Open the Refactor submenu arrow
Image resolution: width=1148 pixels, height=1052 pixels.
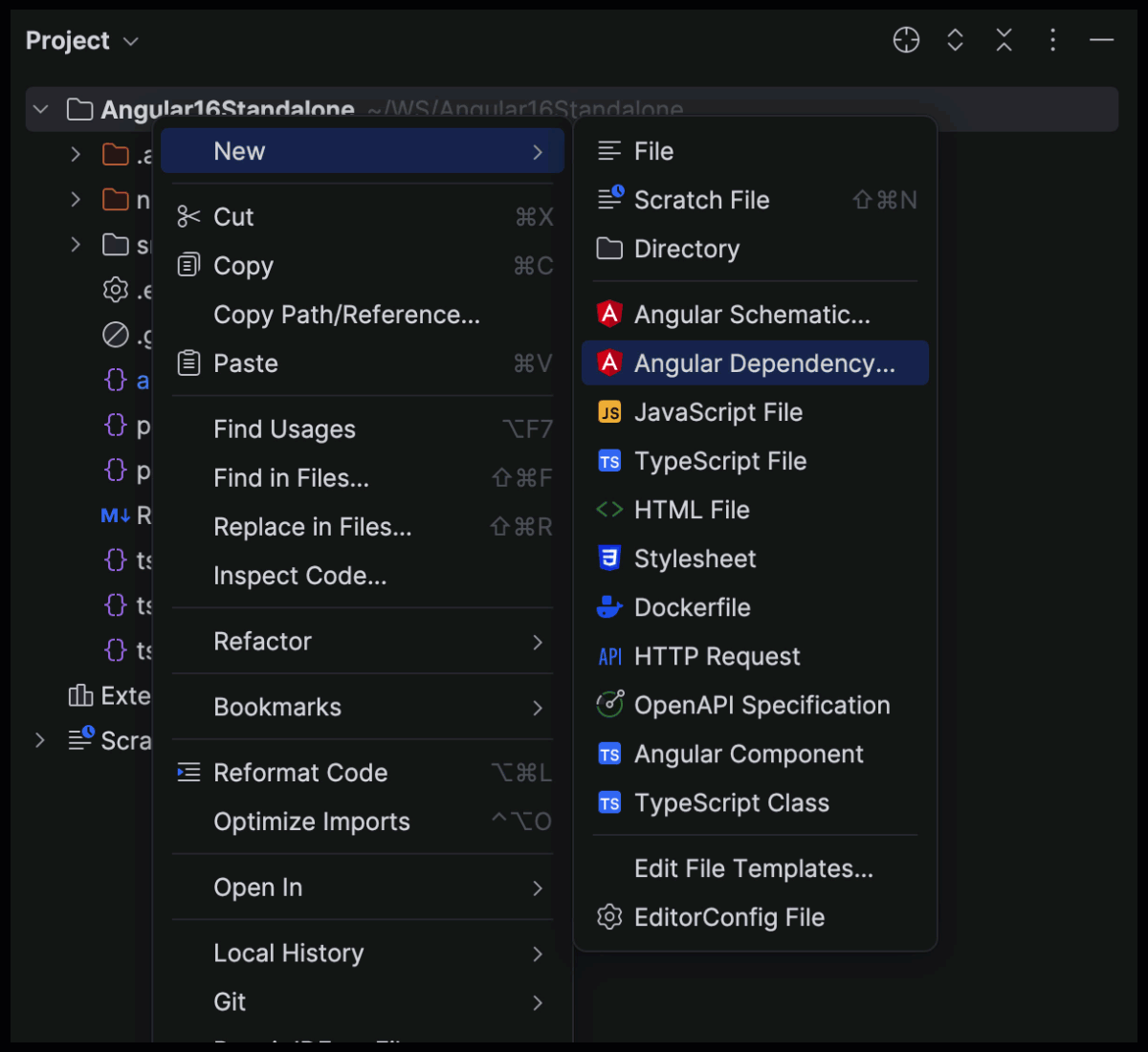point(537,642)
